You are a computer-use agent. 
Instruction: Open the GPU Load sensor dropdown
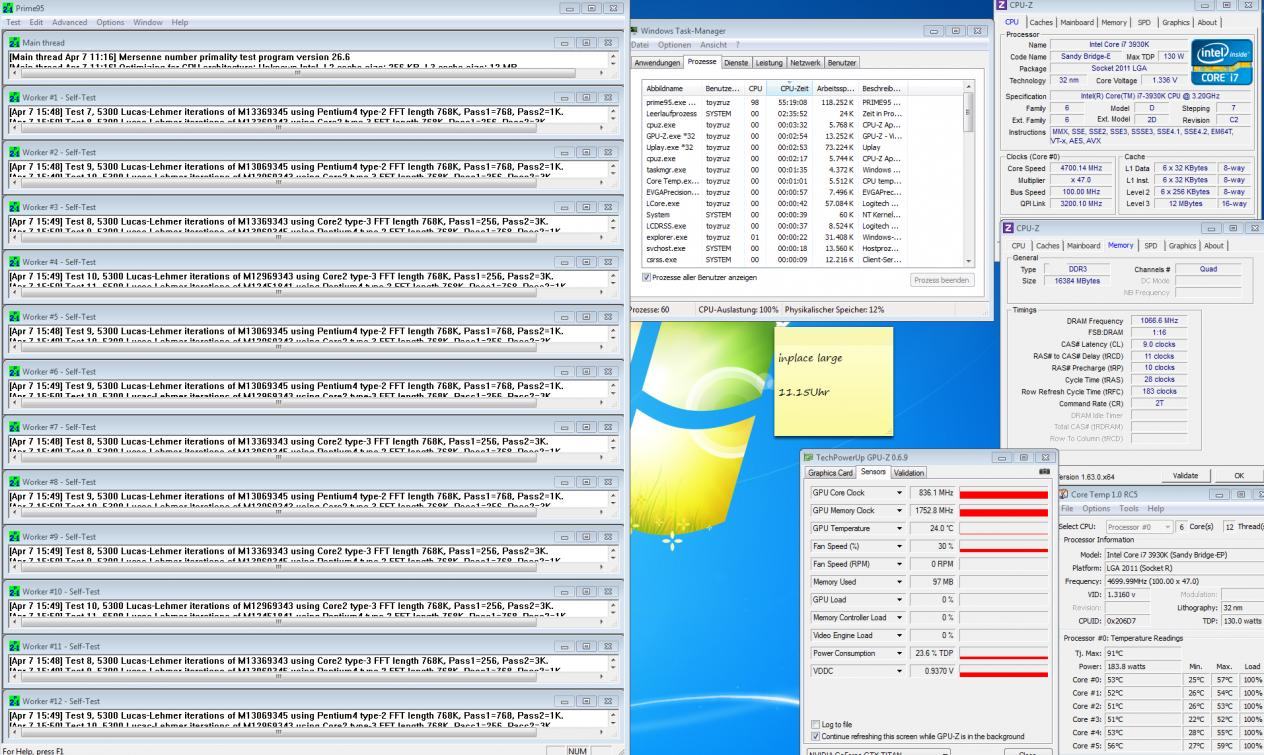tap(899, 600)
